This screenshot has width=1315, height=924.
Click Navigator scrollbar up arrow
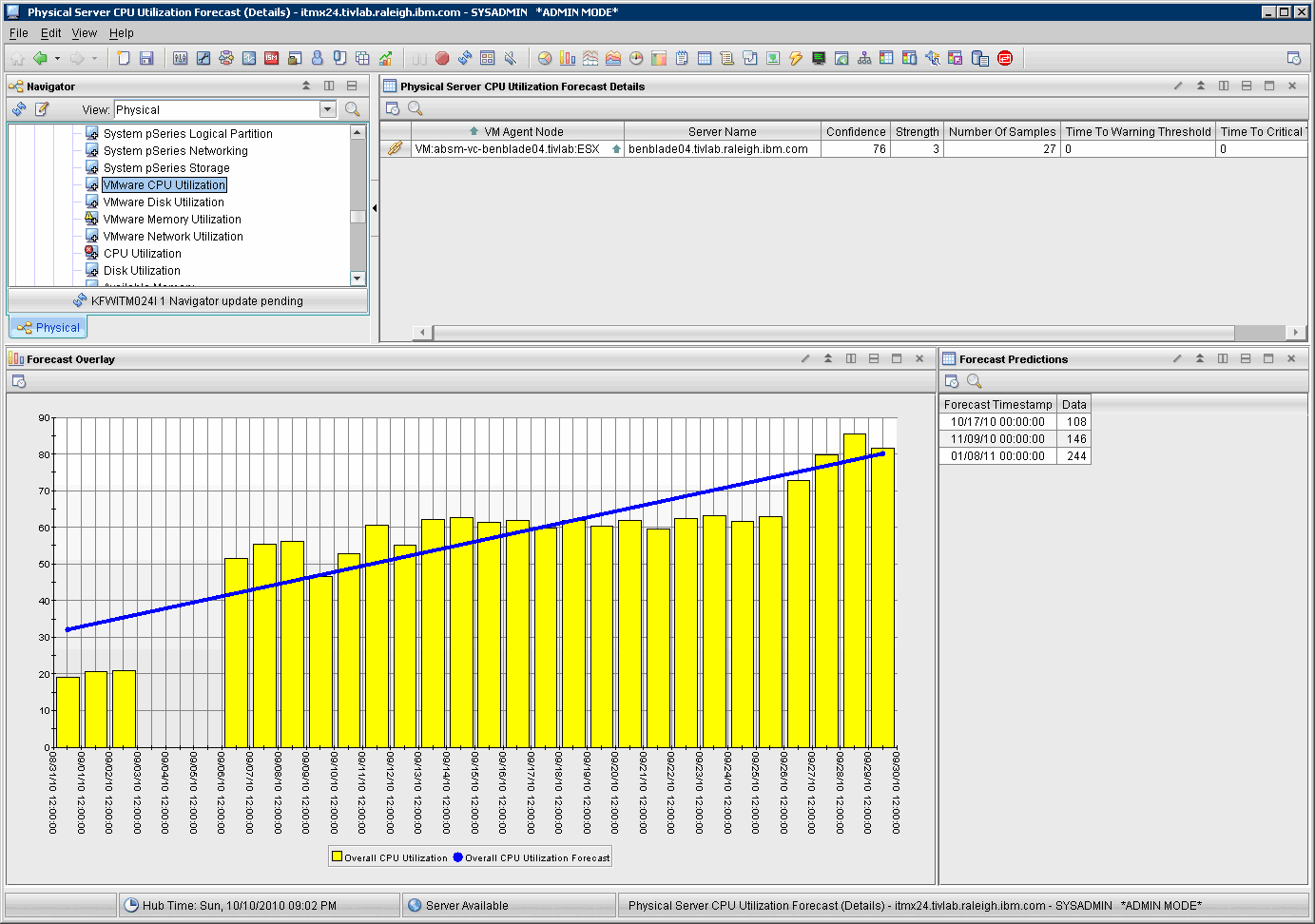(x=358, y=132)
